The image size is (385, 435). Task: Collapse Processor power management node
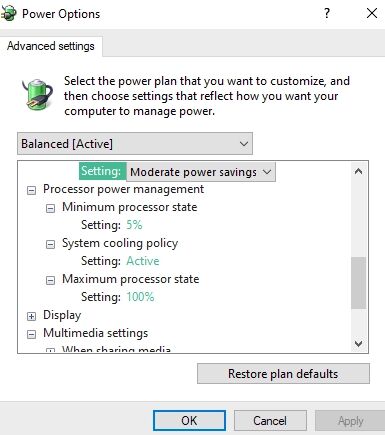click(x=31, y=191)
